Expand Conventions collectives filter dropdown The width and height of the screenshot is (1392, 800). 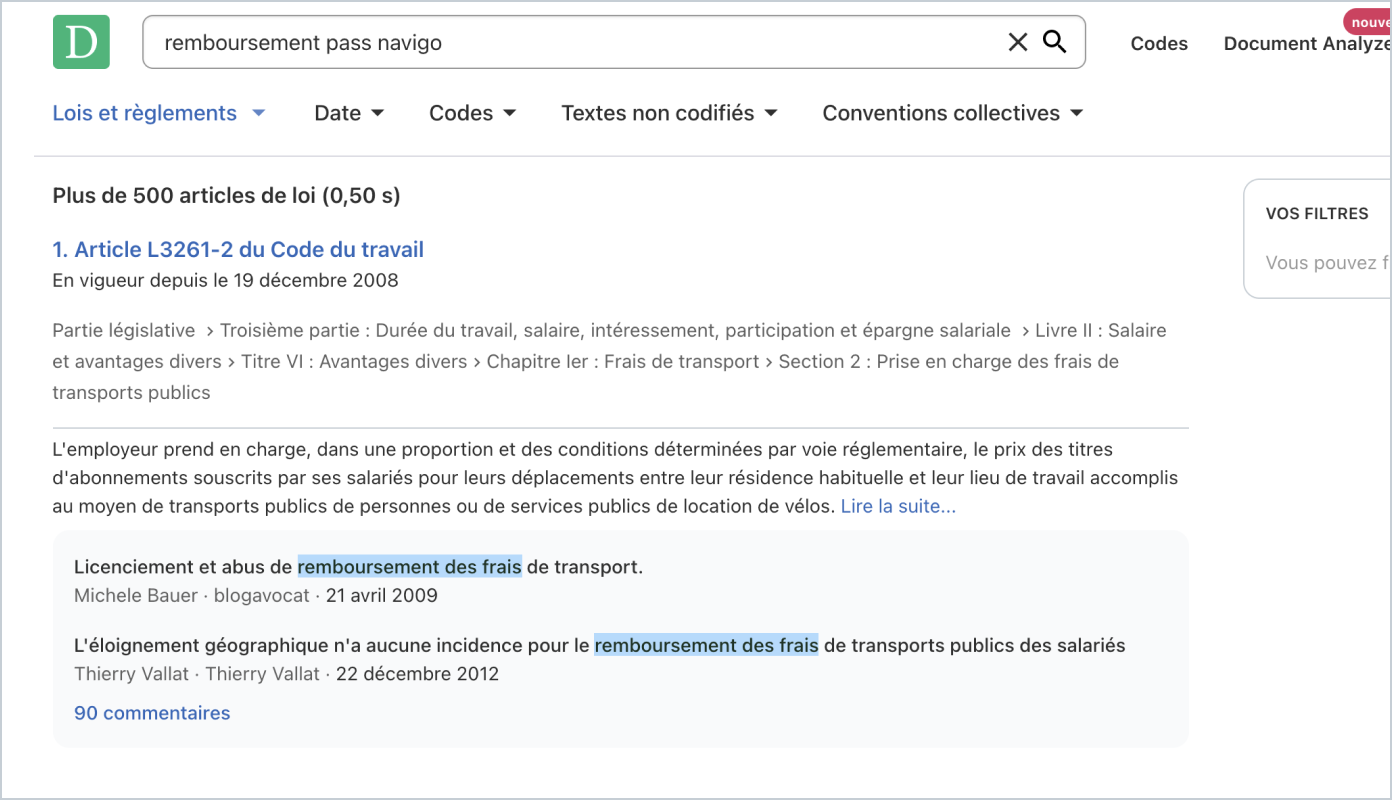pyautogui.click(x=952, y=113)
